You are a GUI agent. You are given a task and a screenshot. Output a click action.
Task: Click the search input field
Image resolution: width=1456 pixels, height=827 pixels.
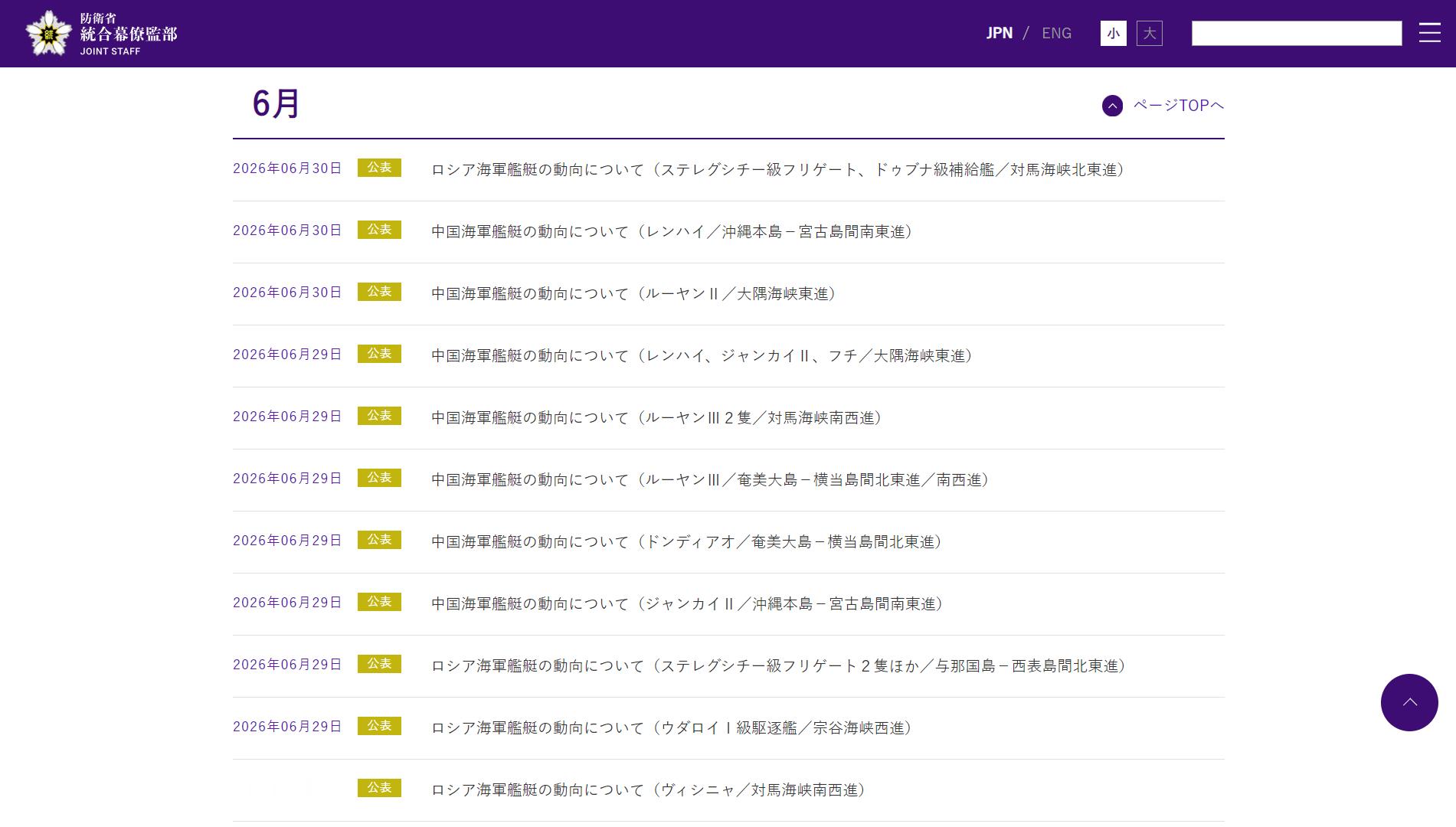(1297, 33)
